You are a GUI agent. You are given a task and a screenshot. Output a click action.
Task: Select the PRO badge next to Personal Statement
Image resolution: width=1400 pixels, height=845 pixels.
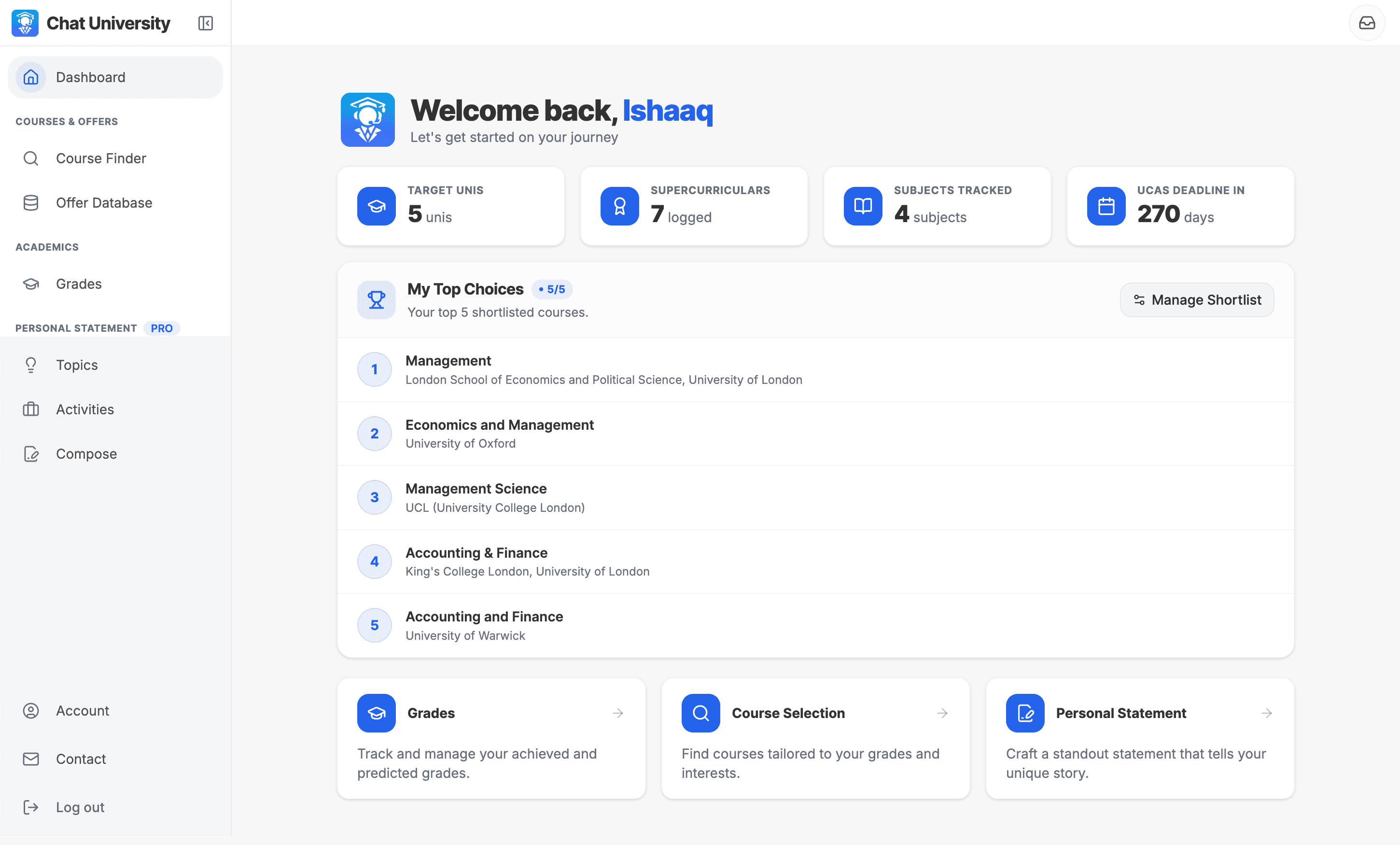click(x=162, y=328)
